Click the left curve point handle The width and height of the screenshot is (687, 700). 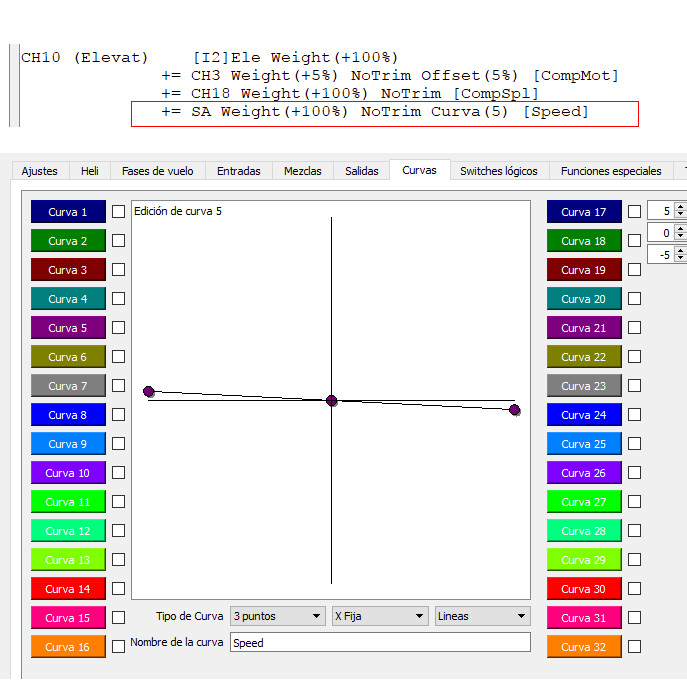(149, 391)
